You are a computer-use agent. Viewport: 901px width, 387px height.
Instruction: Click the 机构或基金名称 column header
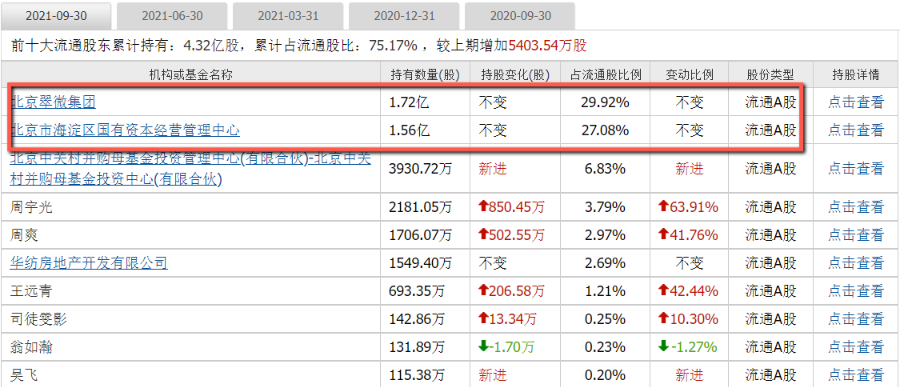point(191,75)
